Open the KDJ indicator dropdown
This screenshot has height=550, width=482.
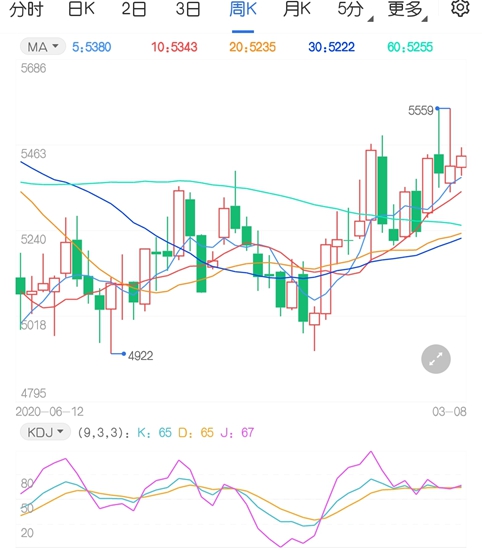[x=45, y=432]
